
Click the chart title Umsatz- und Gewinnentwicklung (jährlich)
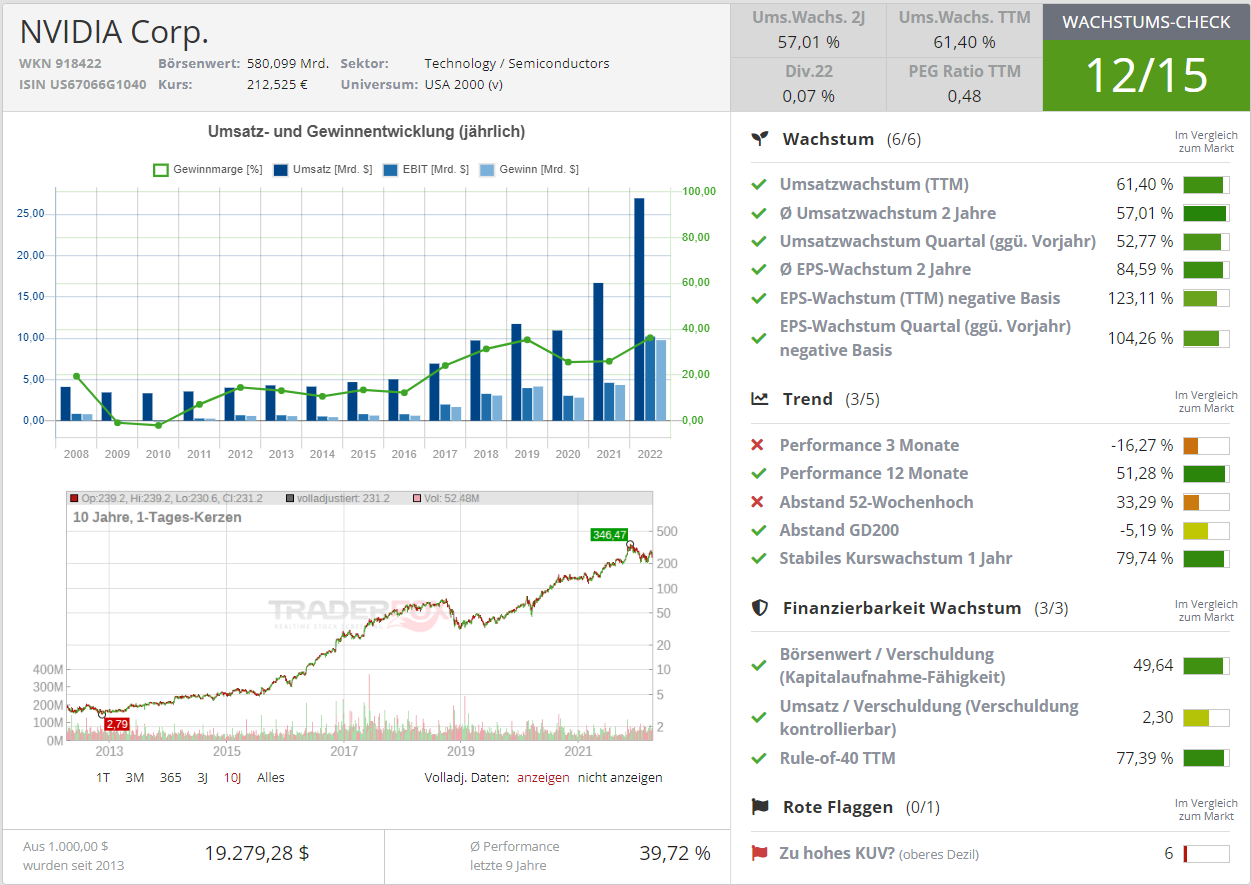(x=366, y=131)
